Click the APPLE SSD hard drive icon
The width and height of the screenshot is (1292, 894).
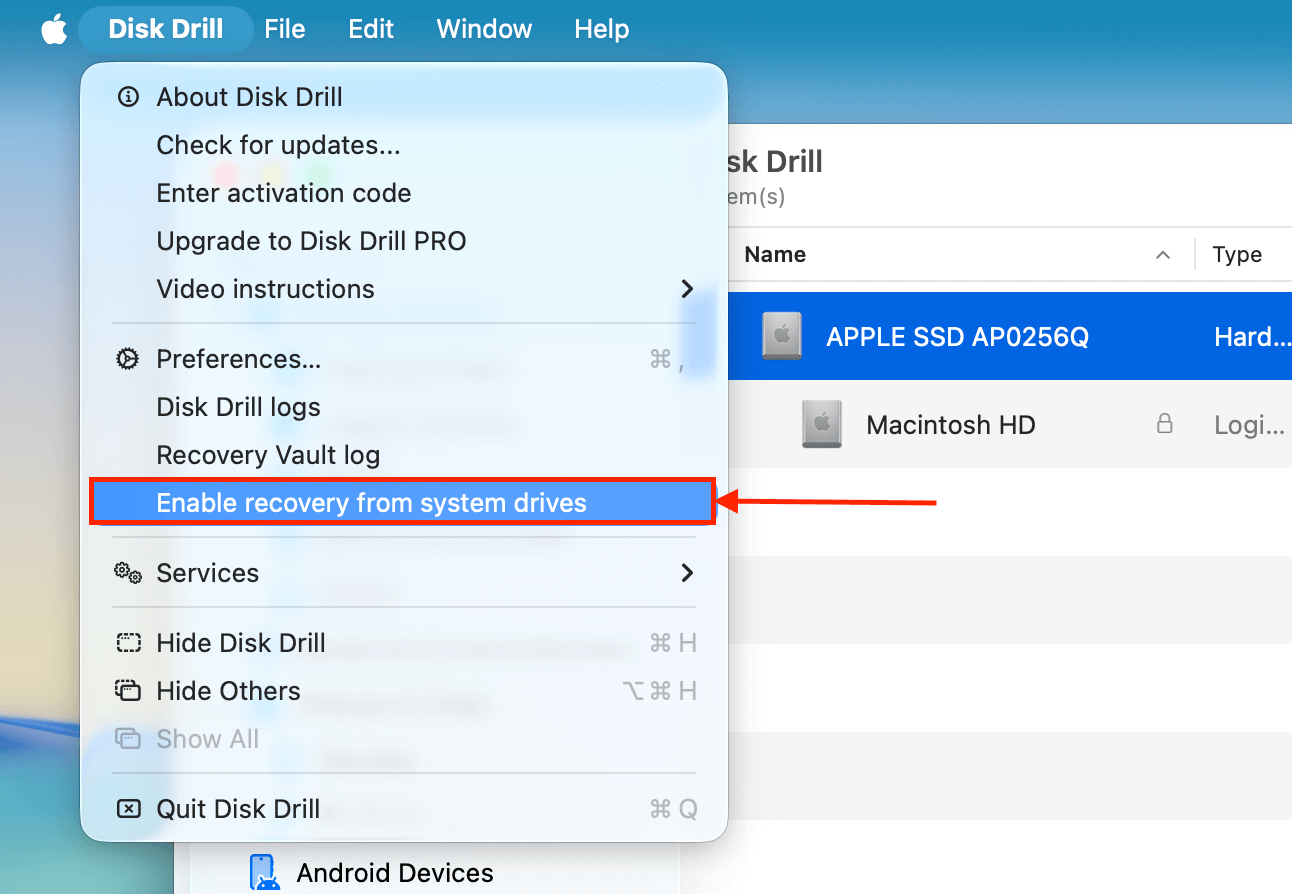point(781,336)
